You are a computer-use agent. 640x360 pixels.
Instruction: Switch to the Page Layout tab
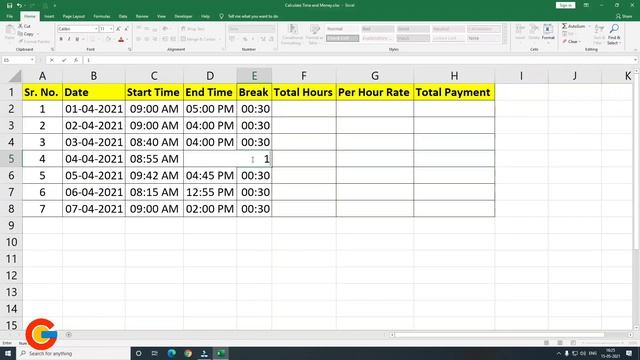(73, 16)
